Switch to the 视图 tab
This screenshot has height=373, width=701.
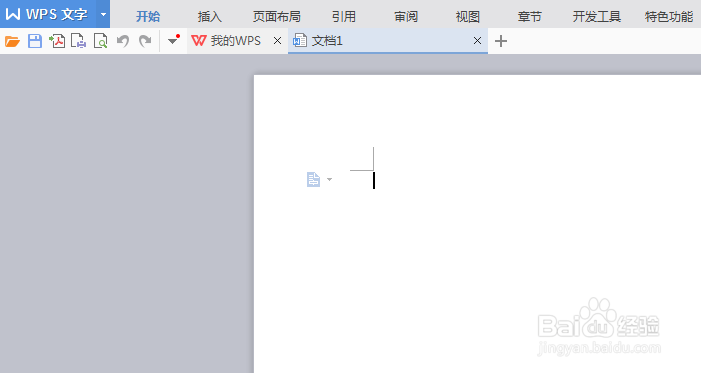tap(468, 17)
